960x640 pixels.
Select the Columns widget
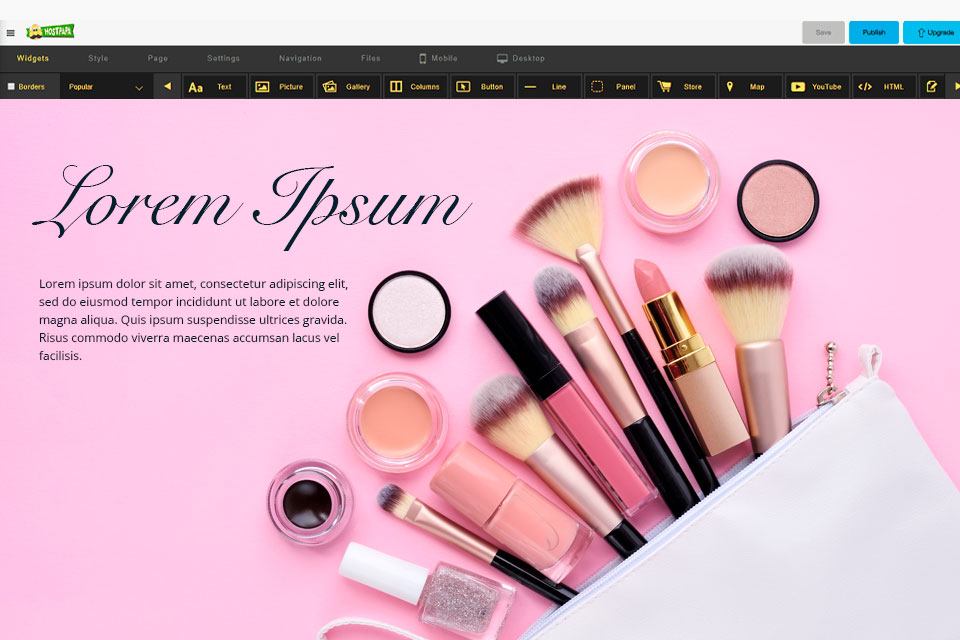point(415,87)
